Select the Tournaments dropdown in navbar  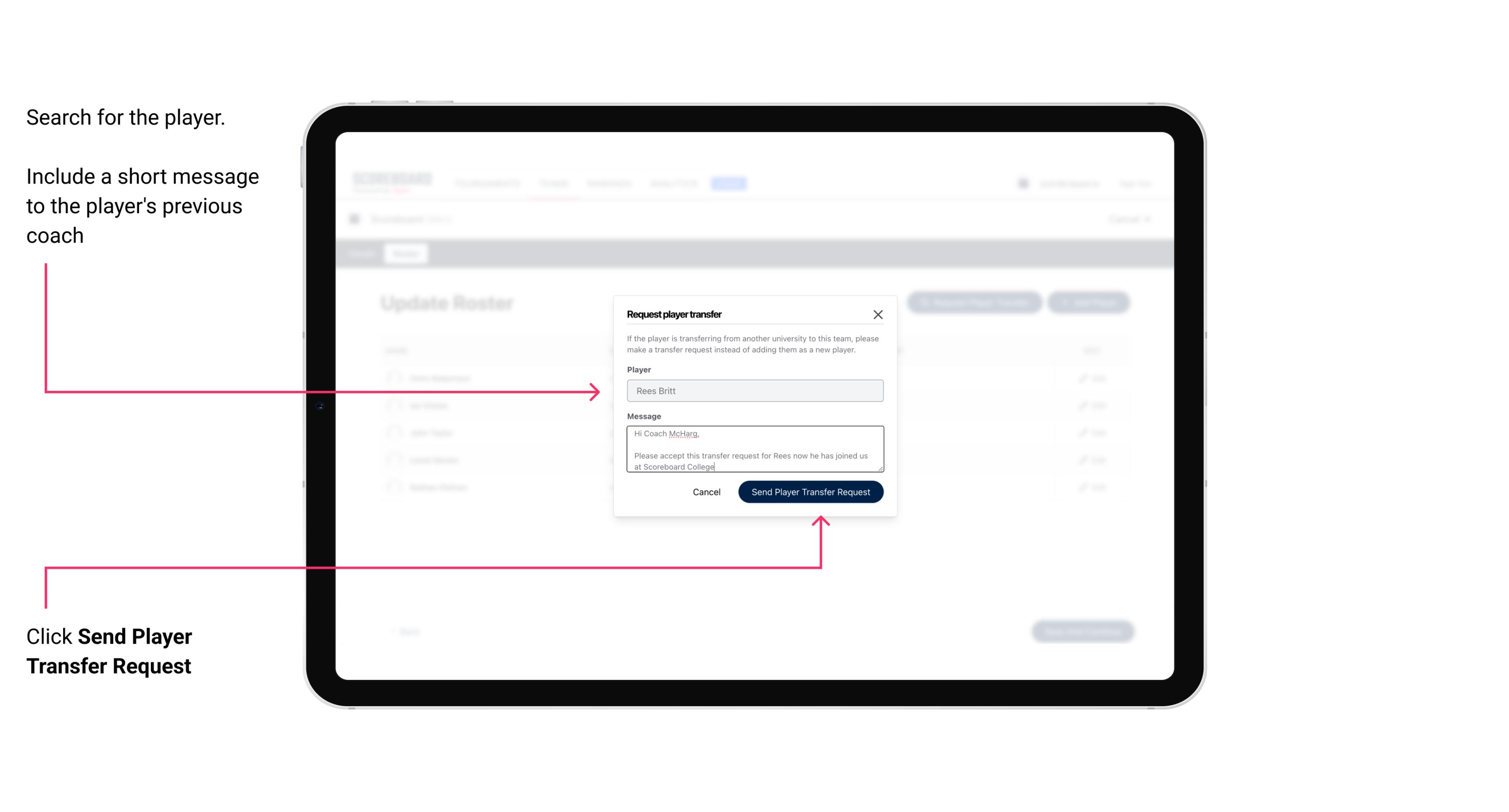click(487, 183)
